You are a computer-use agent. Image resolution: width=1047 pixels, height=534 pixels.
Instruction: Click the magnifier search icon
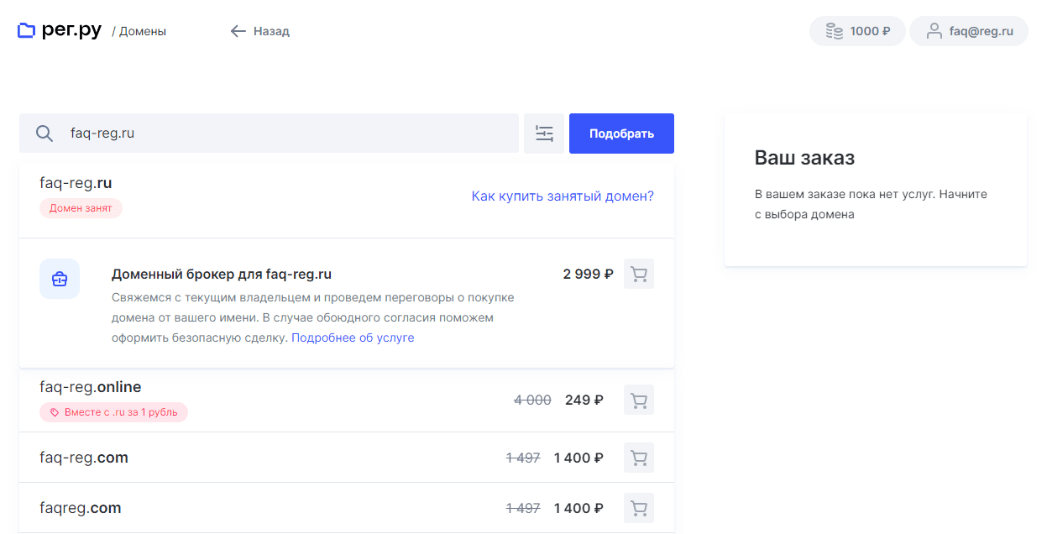pyautogui.click(x=44, y=134)
